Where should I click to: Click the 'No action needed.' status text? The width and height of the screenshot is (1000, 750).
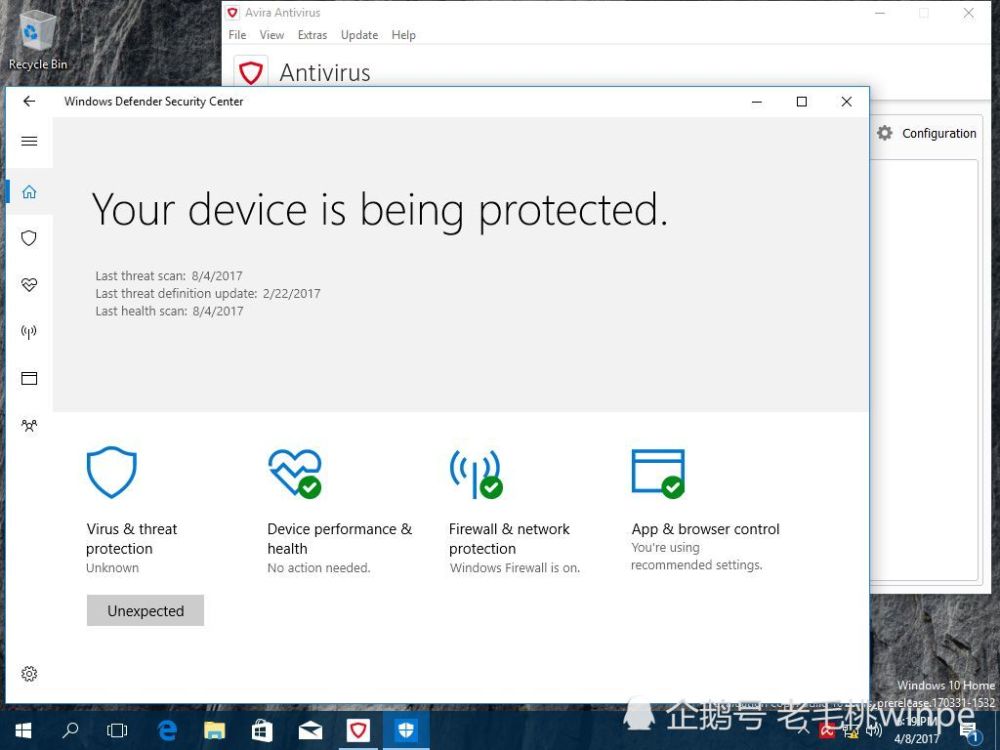(x=319, y=568)
